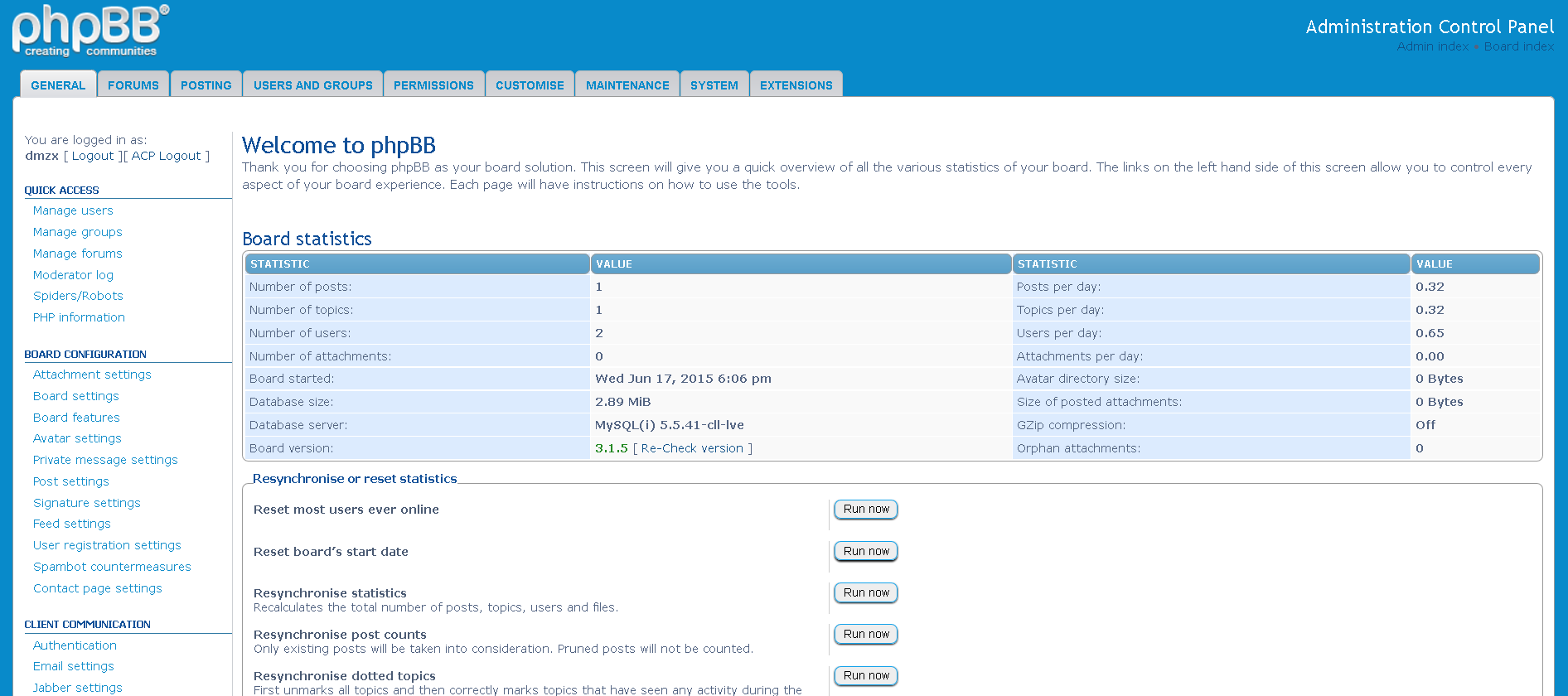Click the QUICK ACCESS section header
The width and height of the screenshot is (1568, 696).
click(61, 190)
